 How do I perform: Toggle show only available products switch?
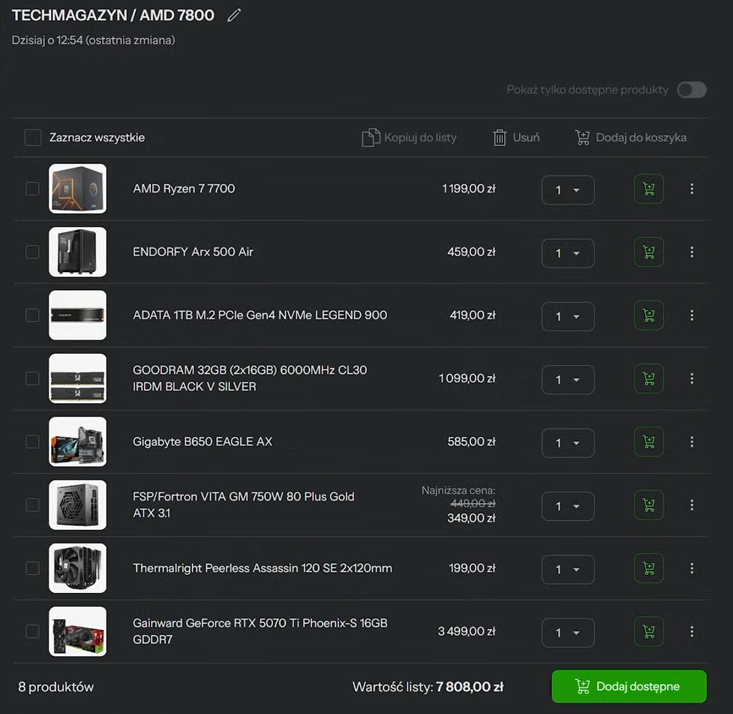pyautogui.click(x=691, y=90)
